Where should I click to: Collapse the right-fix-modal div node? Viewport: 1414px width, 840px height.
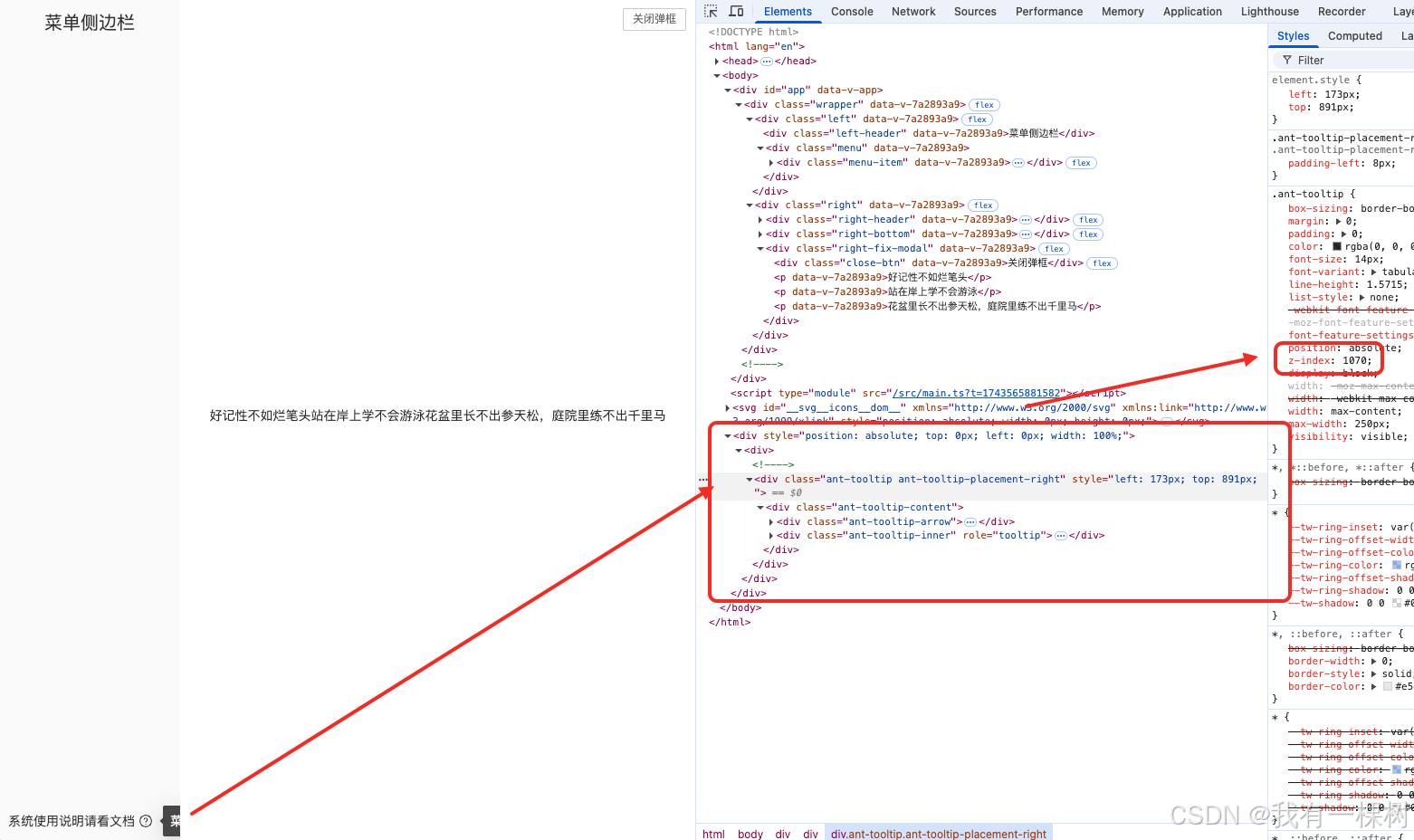point(760,249)
